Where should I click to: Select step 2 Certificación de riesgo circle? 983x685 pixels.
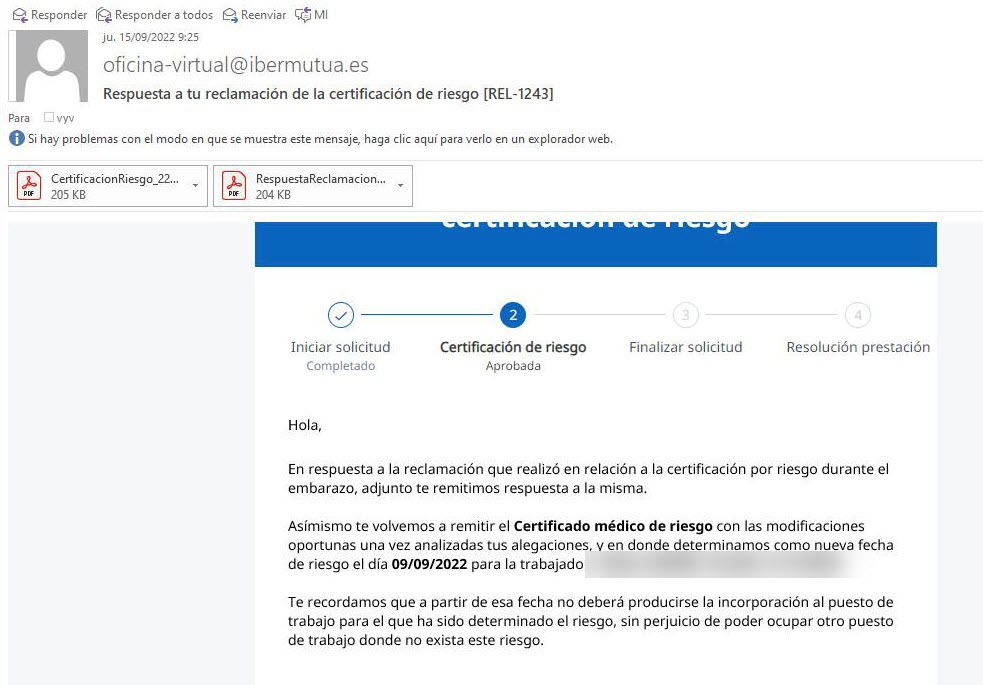pyautogui.click(x=513, y=315)
